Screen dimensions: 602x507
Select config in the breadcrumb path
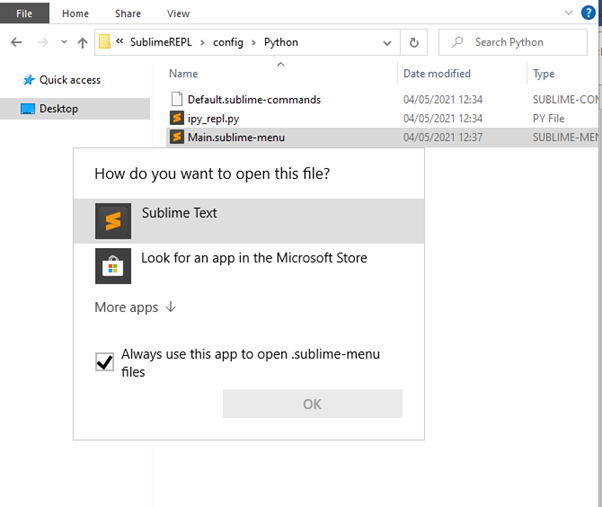[x=228, y=42]
